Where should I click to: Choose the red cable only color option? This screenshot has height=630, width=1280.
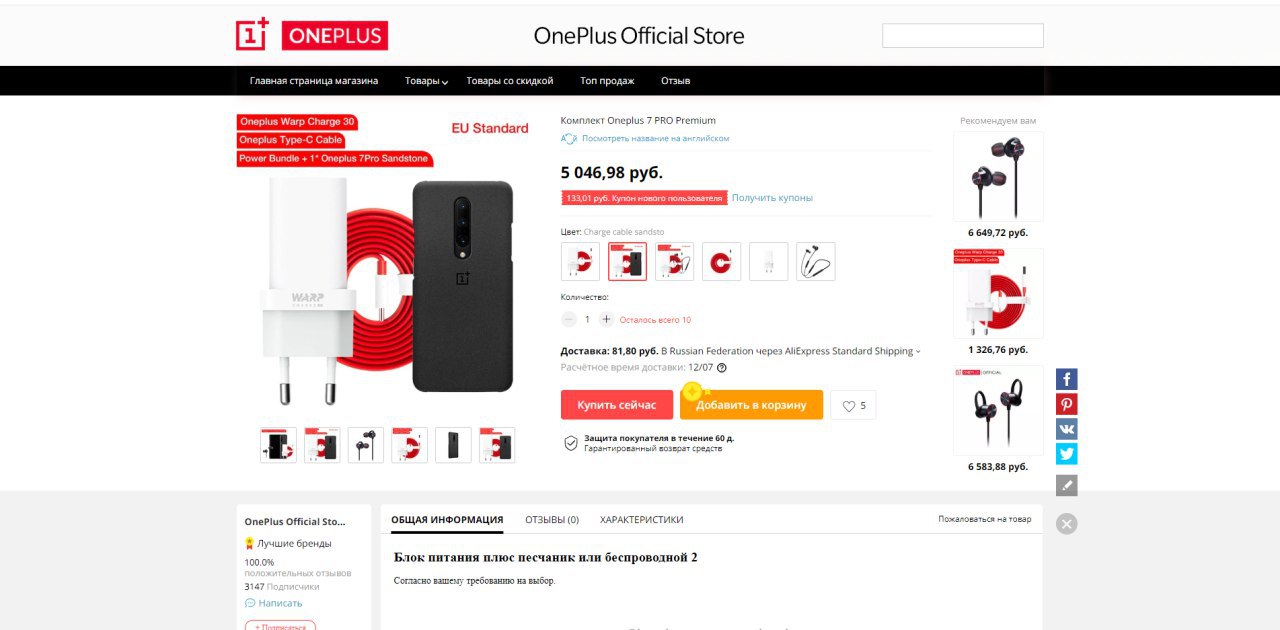click(x=722, y=261)
